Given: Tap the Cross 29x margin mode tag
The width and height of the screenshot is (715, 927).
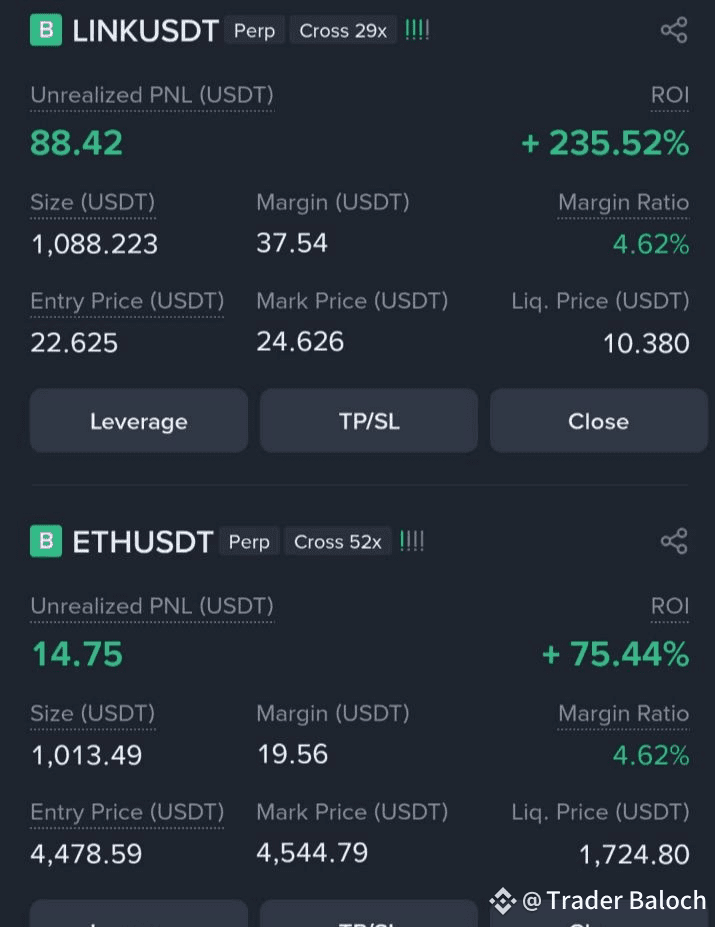Looking at the screenshot, I should 343,30.
